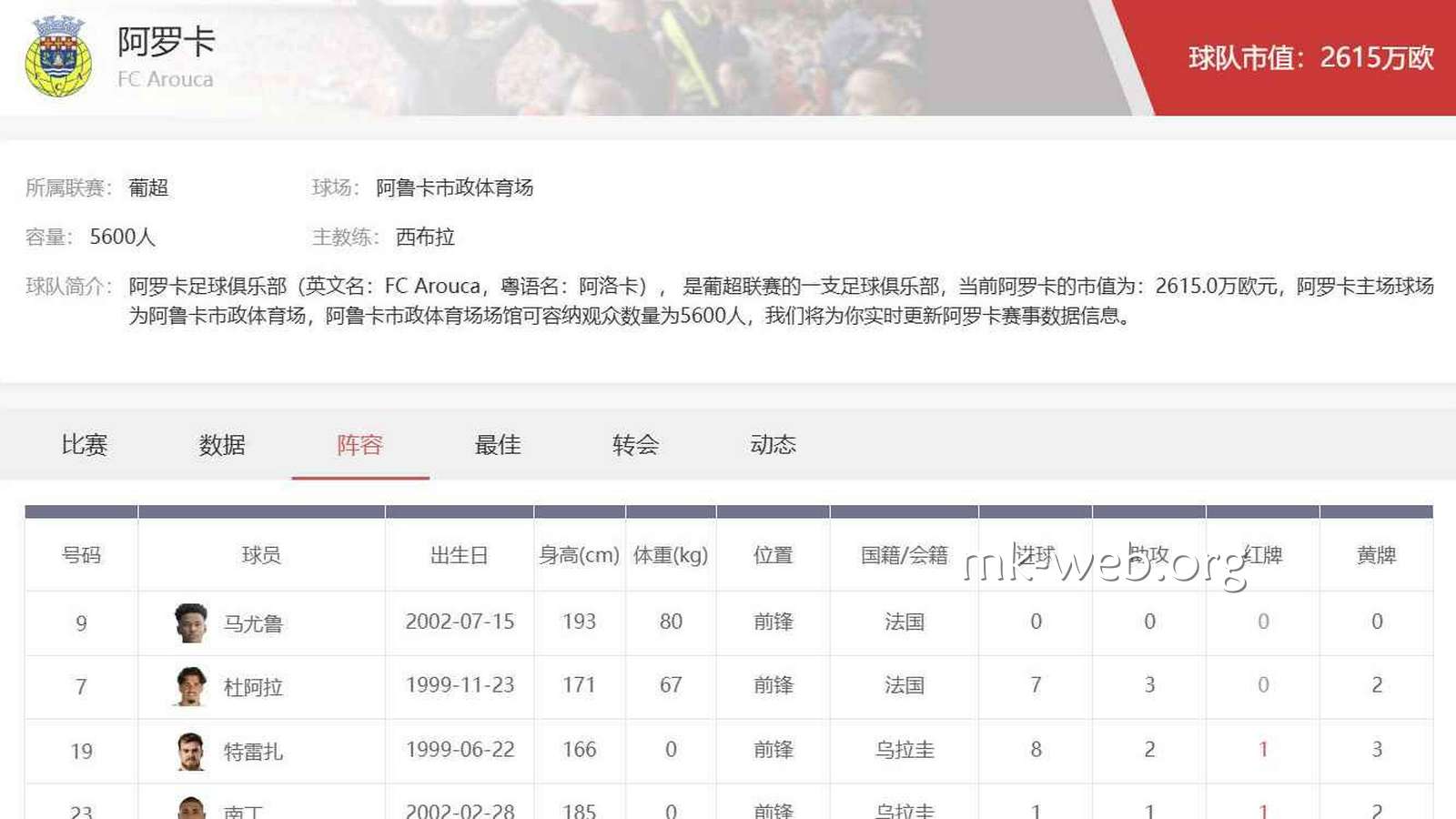The width and height of the screenshot is (1456, 819).
Task: Click the league name 葡超
Action: 148,187
